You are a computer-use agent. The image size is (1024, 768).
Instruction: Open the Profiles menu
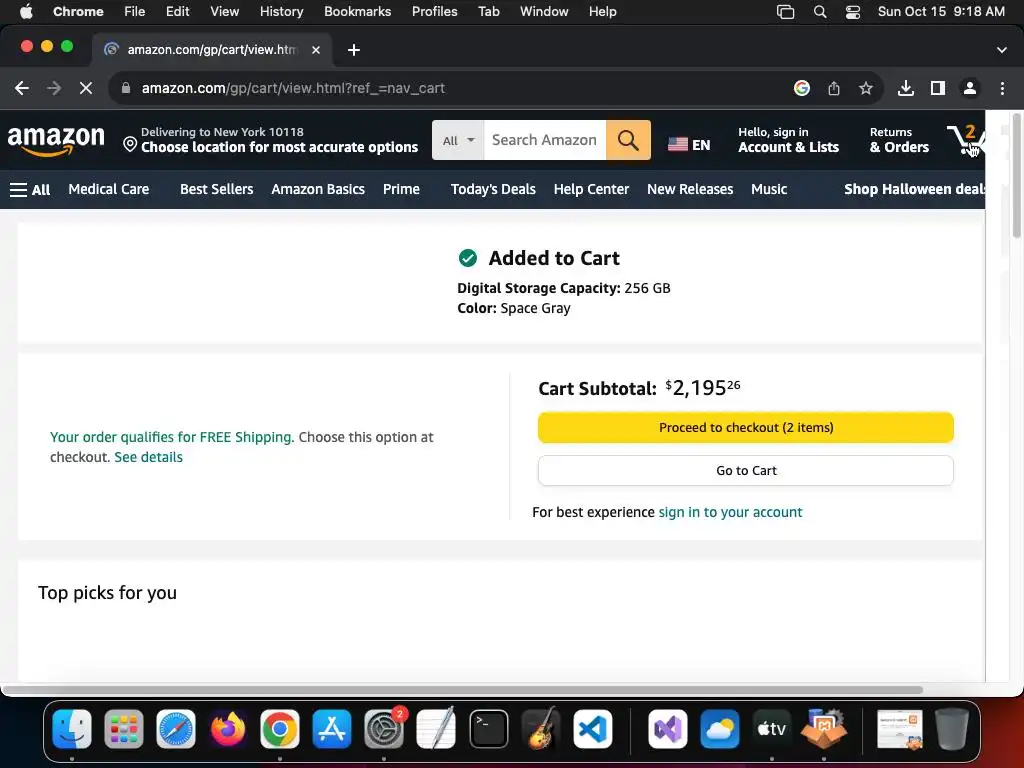tap(434, 12)
